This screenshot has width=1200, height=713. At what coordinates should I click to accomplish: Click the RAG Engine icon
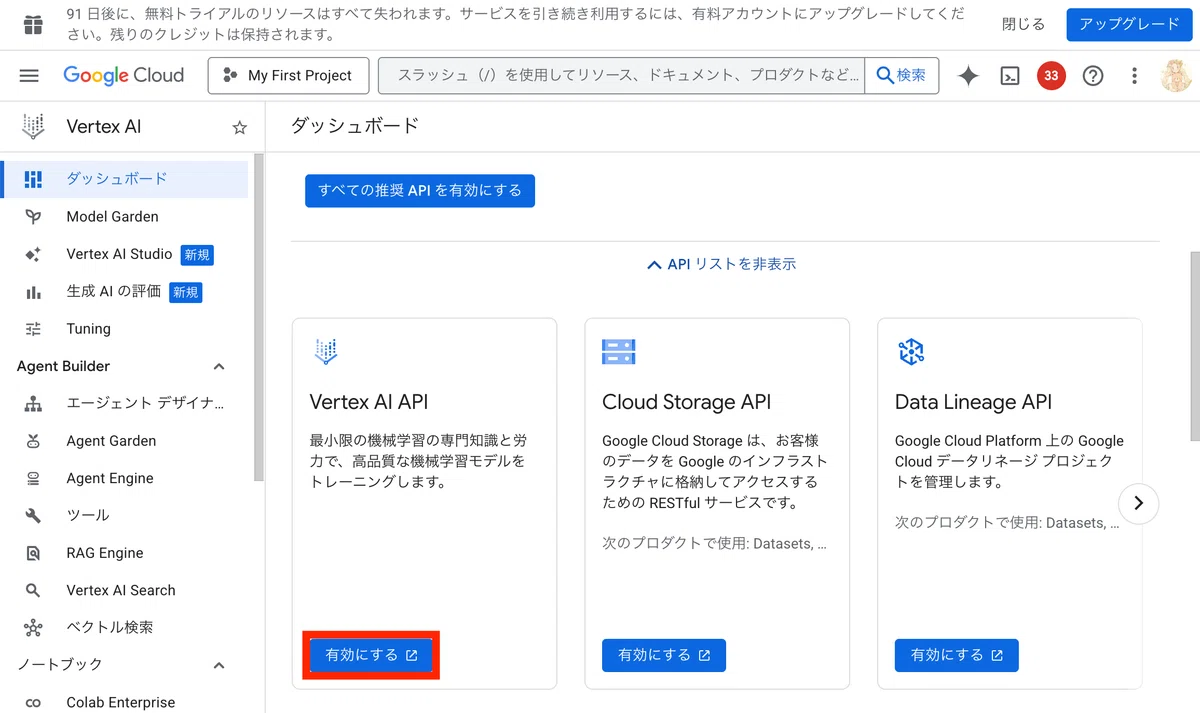(x=33, y=553)
